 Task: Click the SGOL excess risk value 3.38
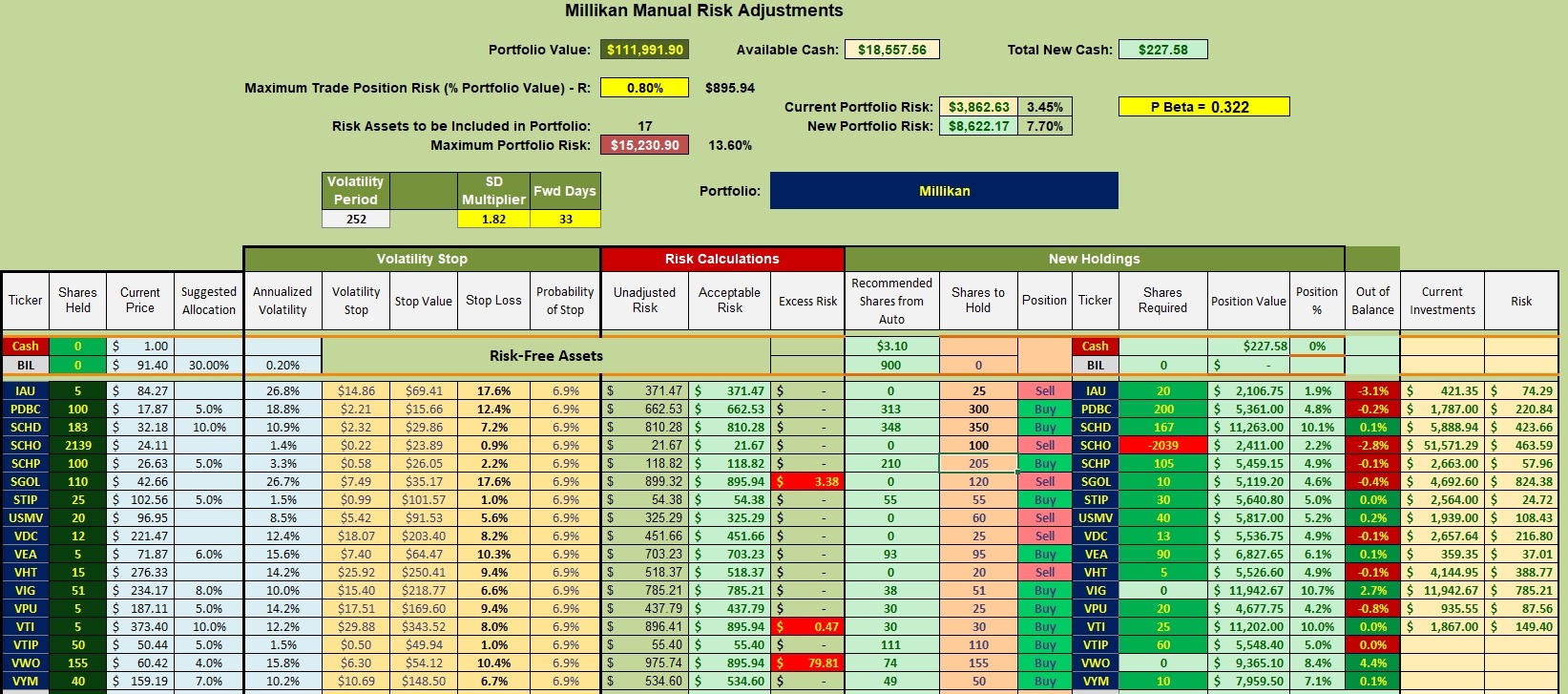tap(807, 481)
